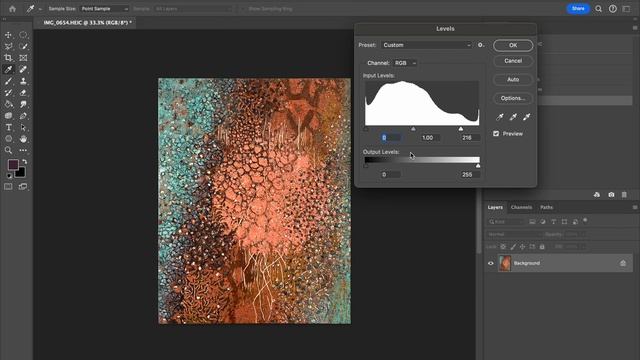Pick the Set White Point eyedropper

point(527,117)
